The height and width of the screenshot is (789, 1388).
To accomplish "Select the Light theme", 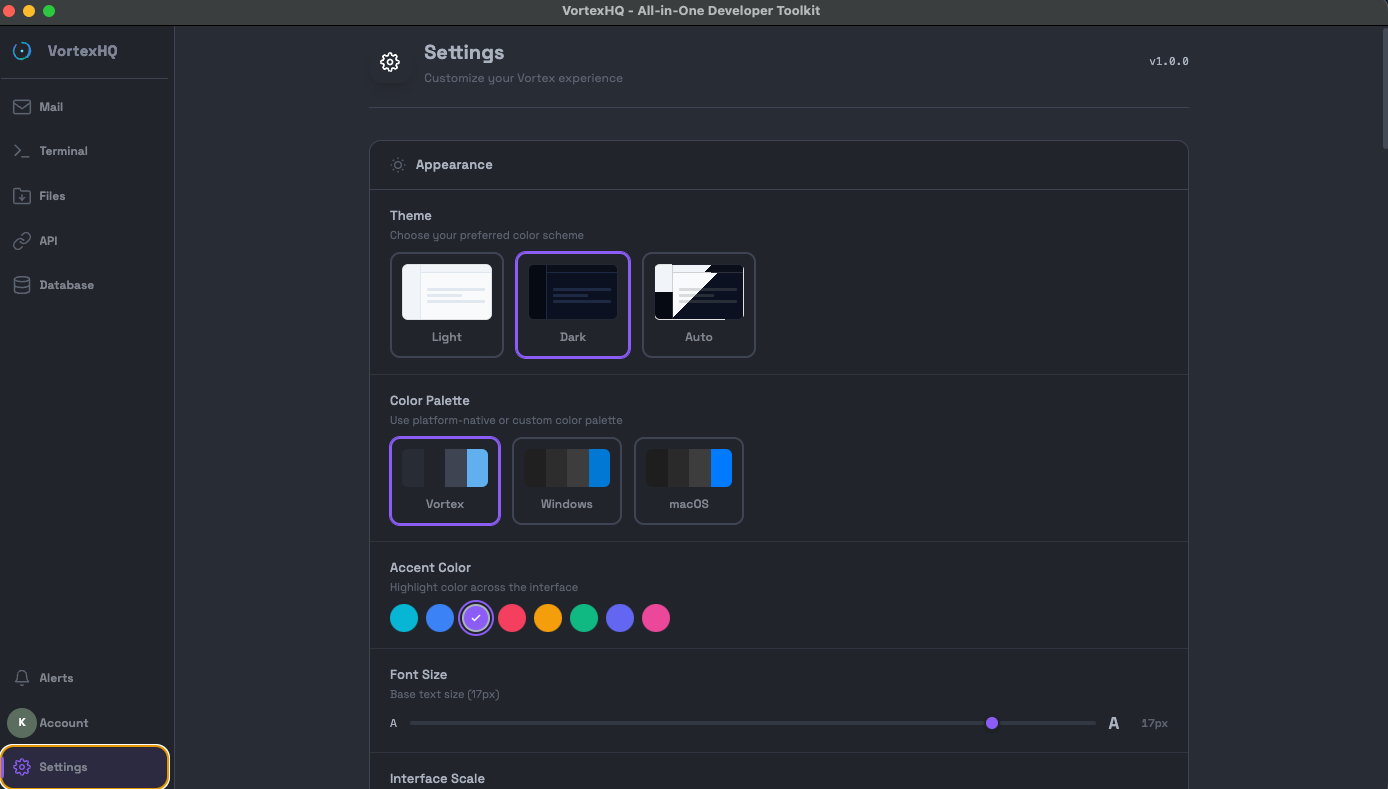I will pos(446,305).
